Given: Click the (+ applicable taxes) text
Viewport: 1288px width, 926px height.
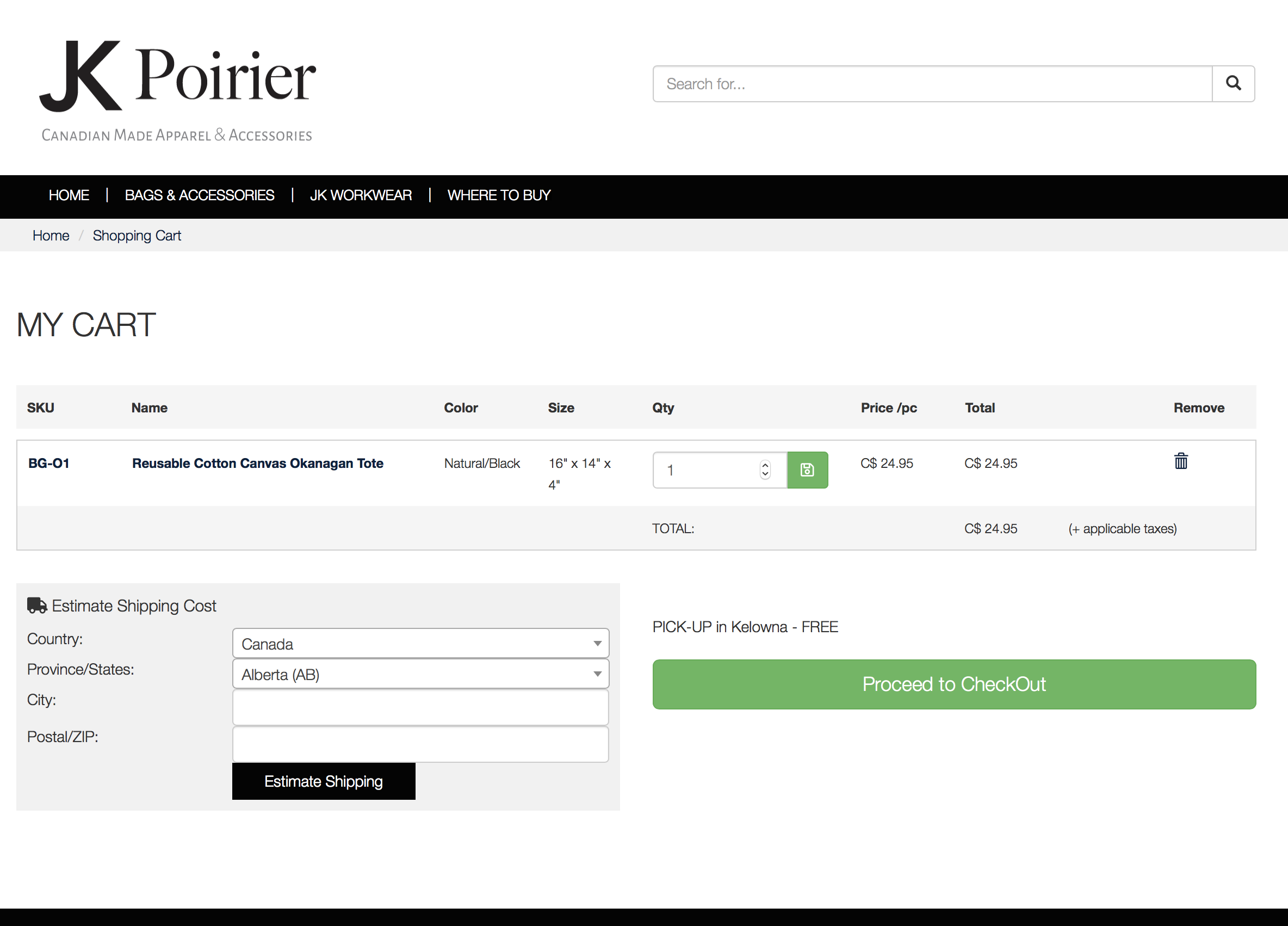Looking at the screenshot, I should pos(1122,528).
